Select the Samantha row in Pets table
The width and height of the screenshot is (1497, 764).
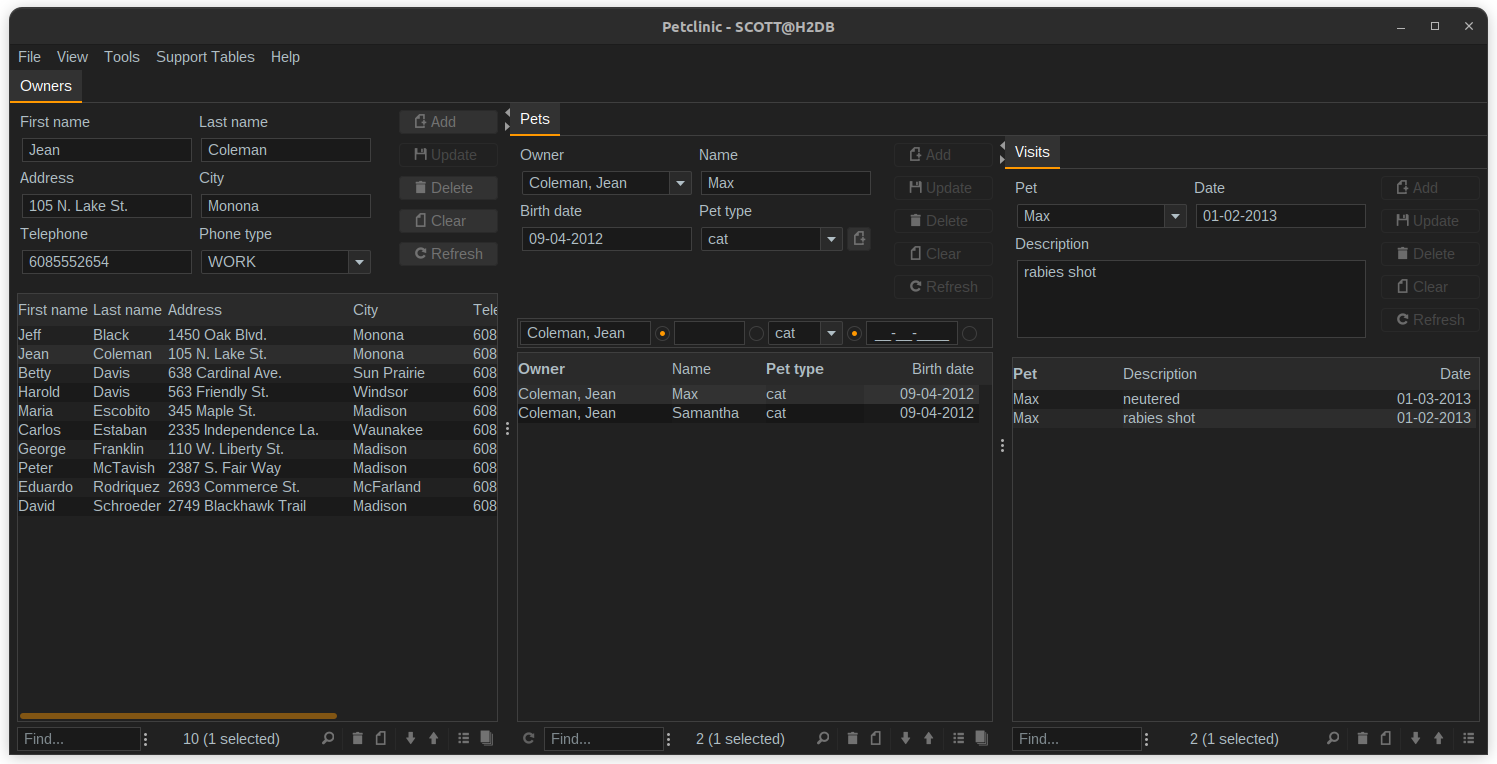point(747,413)
